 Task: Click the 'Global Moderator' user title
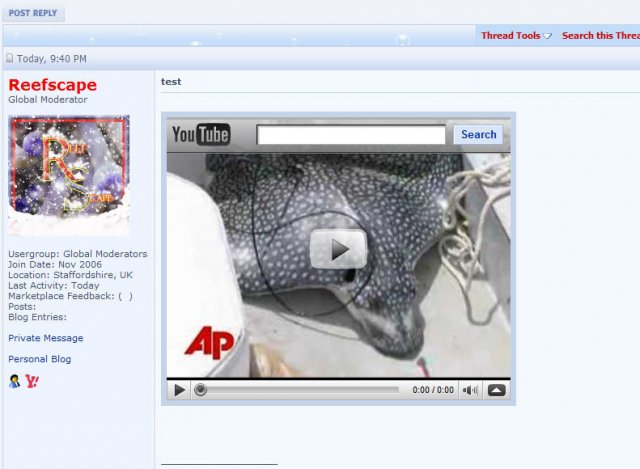[48, 100]
